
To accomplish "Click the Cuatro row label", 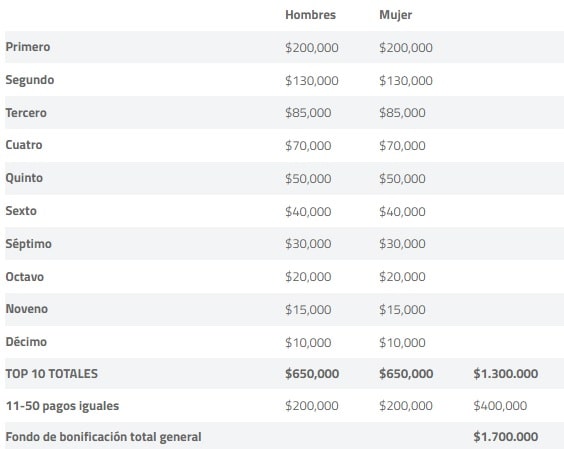I will [x=24, y=145].
